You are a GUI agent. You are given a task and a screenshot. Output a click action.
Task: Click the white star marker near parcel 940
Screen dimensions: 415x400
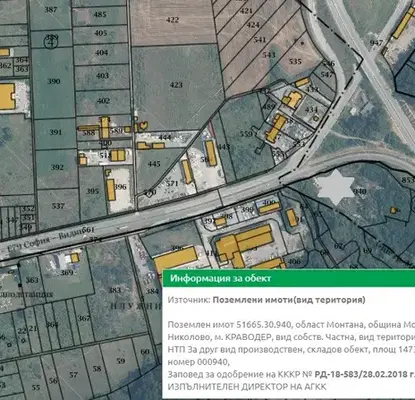point(335,187)
